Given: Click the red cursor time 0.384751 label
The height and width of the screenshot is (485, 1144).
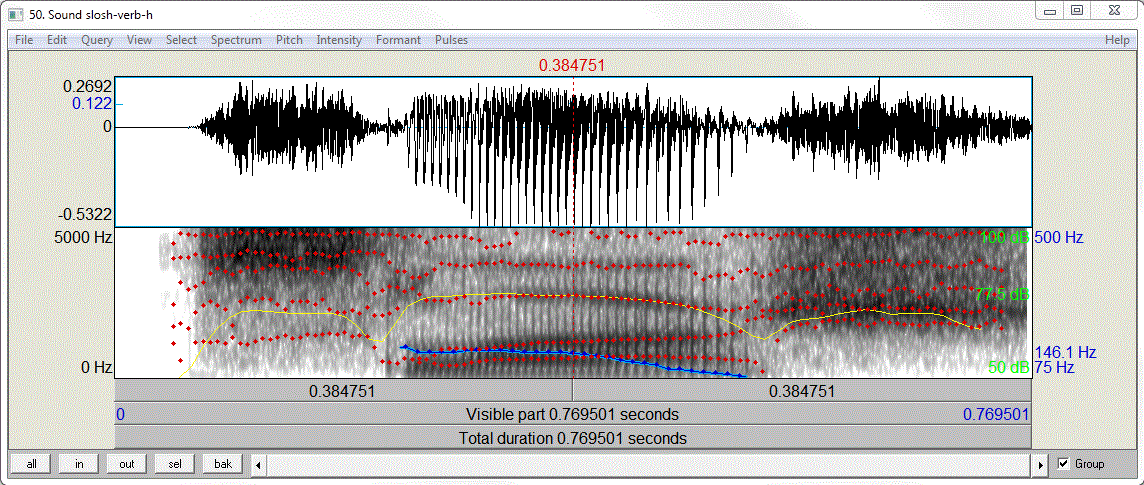Looking at the screenshot, I should 572,66.
